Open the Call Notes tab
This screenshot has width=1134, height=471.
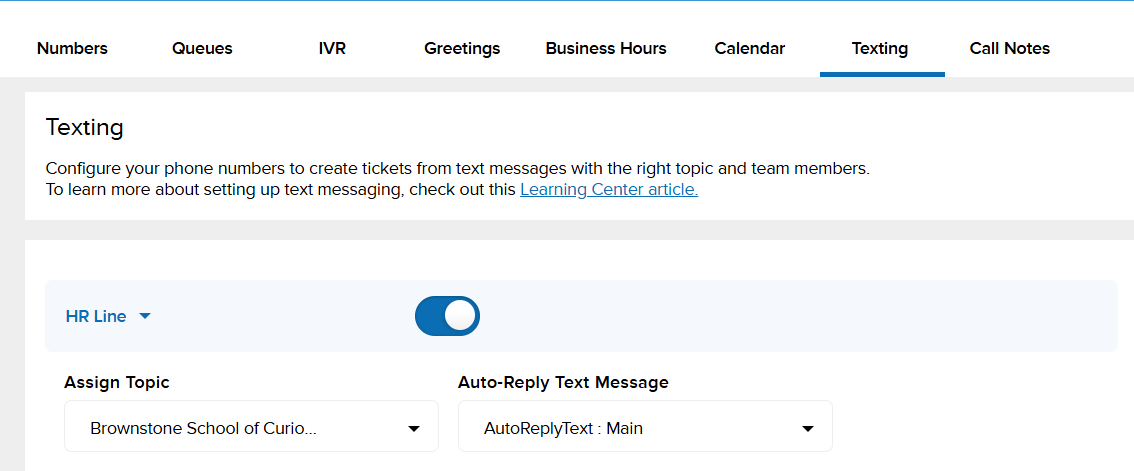click(x=1010, y=48)
